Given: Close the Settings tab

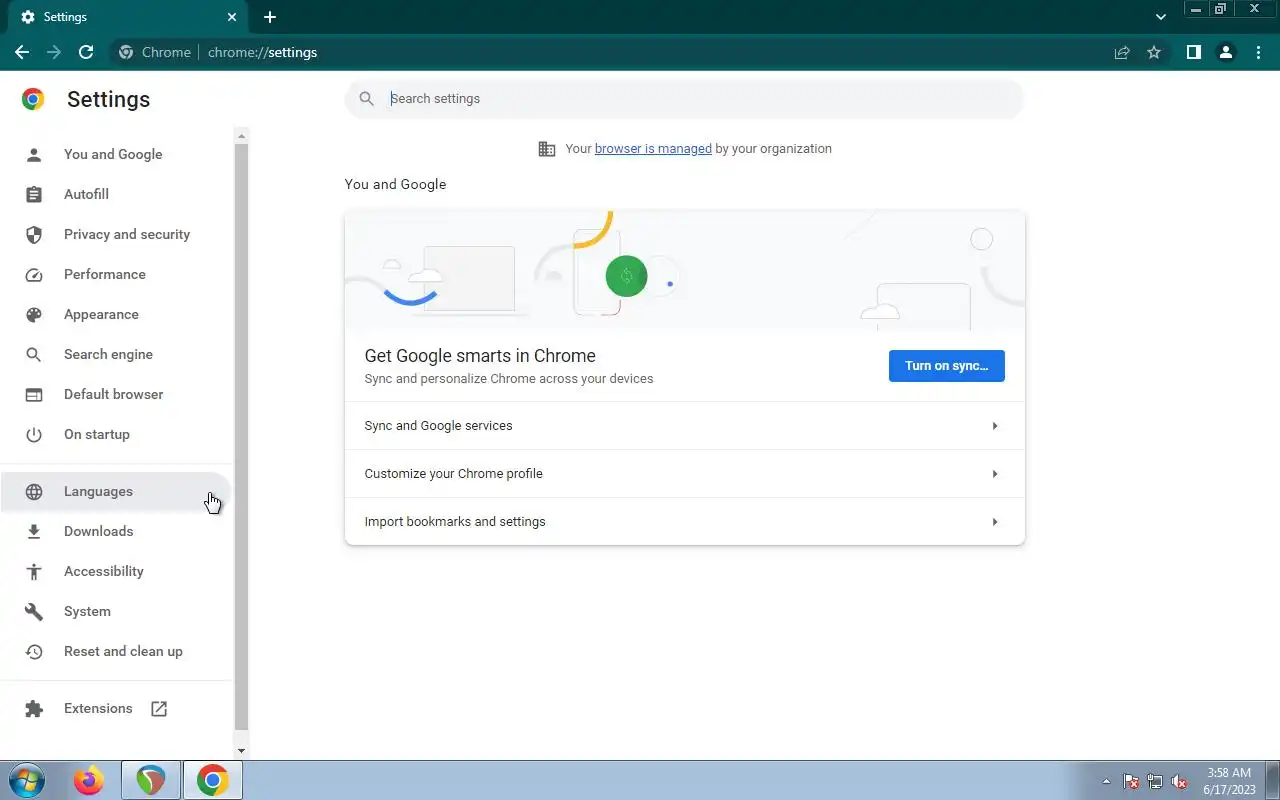Looking at the screenshot, I should click(231, 17).
